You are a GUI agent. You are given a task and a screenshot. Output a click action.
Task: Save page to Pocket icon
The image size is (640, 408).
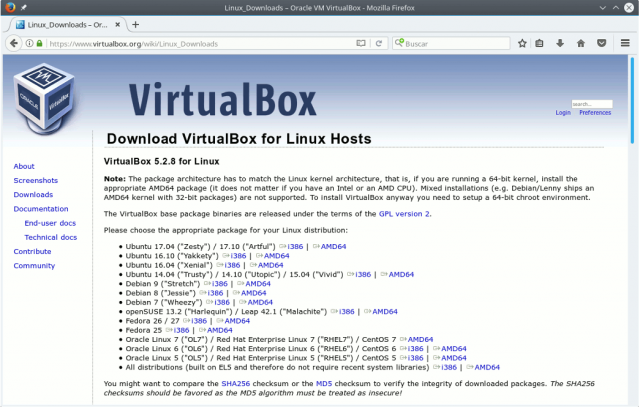pyautogui.click(x=602, y=43)
